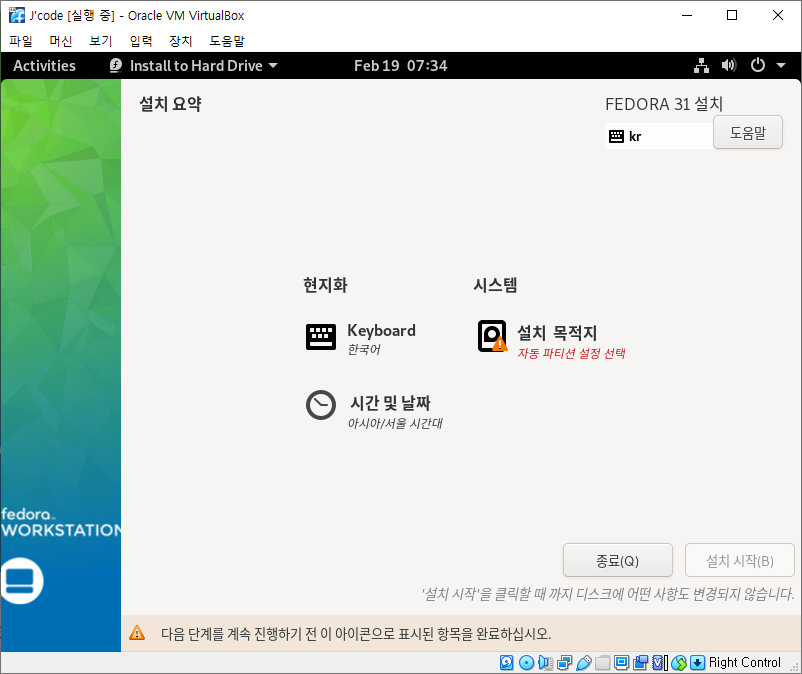802x674 pixels.
Task: Close the VirtualBox window
Action: point(777,15)
